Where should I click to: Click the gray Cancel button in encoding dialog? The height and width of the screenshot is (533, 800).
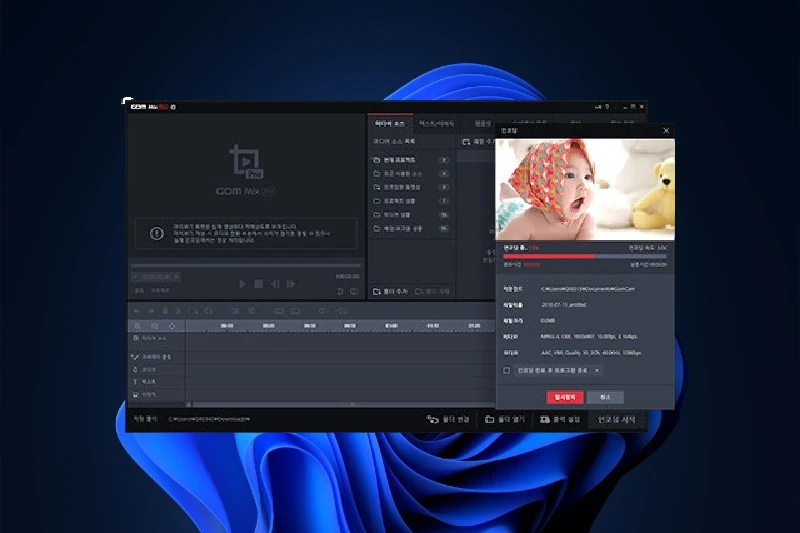click(x=605, y=397)
